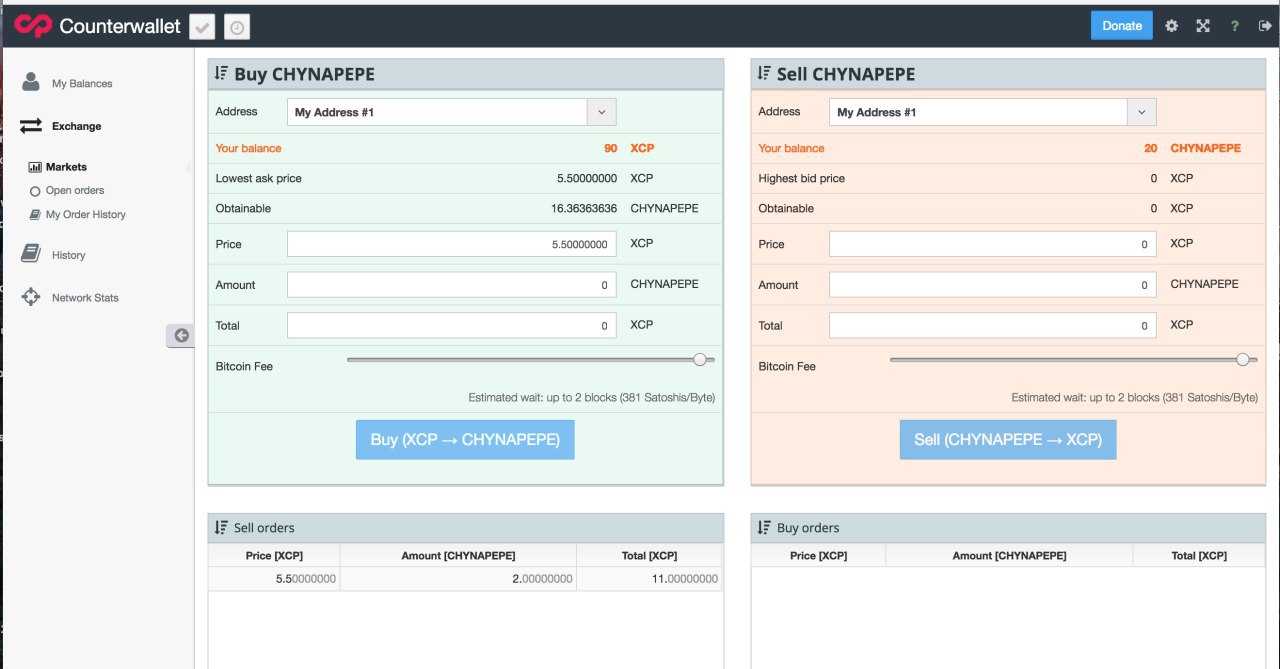Viewport: 1280px width, 669px height.
Task: Click Buy orders Total [XCP] column header
Action: (x=1199, y=555)
